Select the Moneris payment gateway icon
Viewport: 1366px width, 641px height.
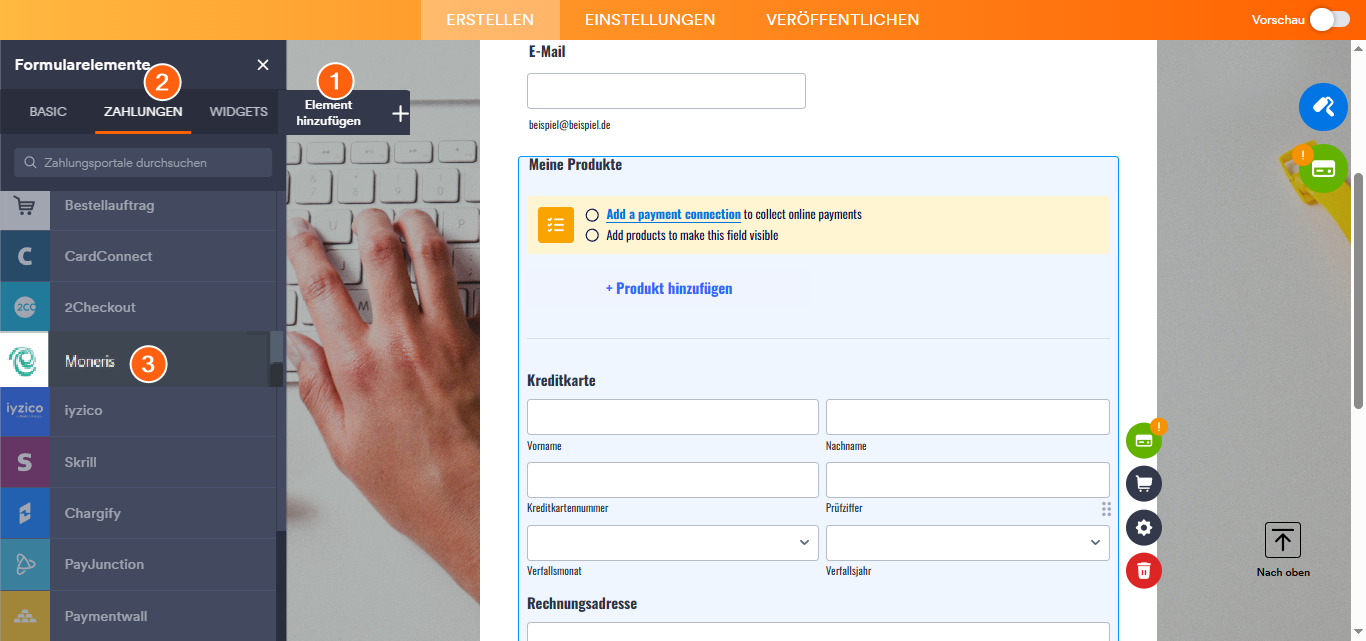point(25,360)
